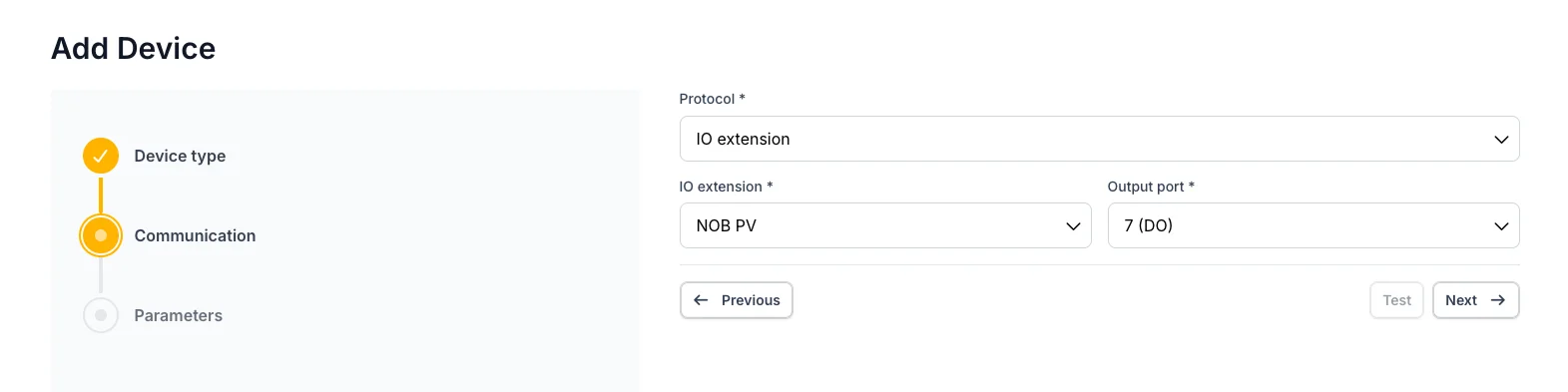This screenshot has height=392, width=1568.
Task: Click the disabled Test button
Action: [1396, 300]
